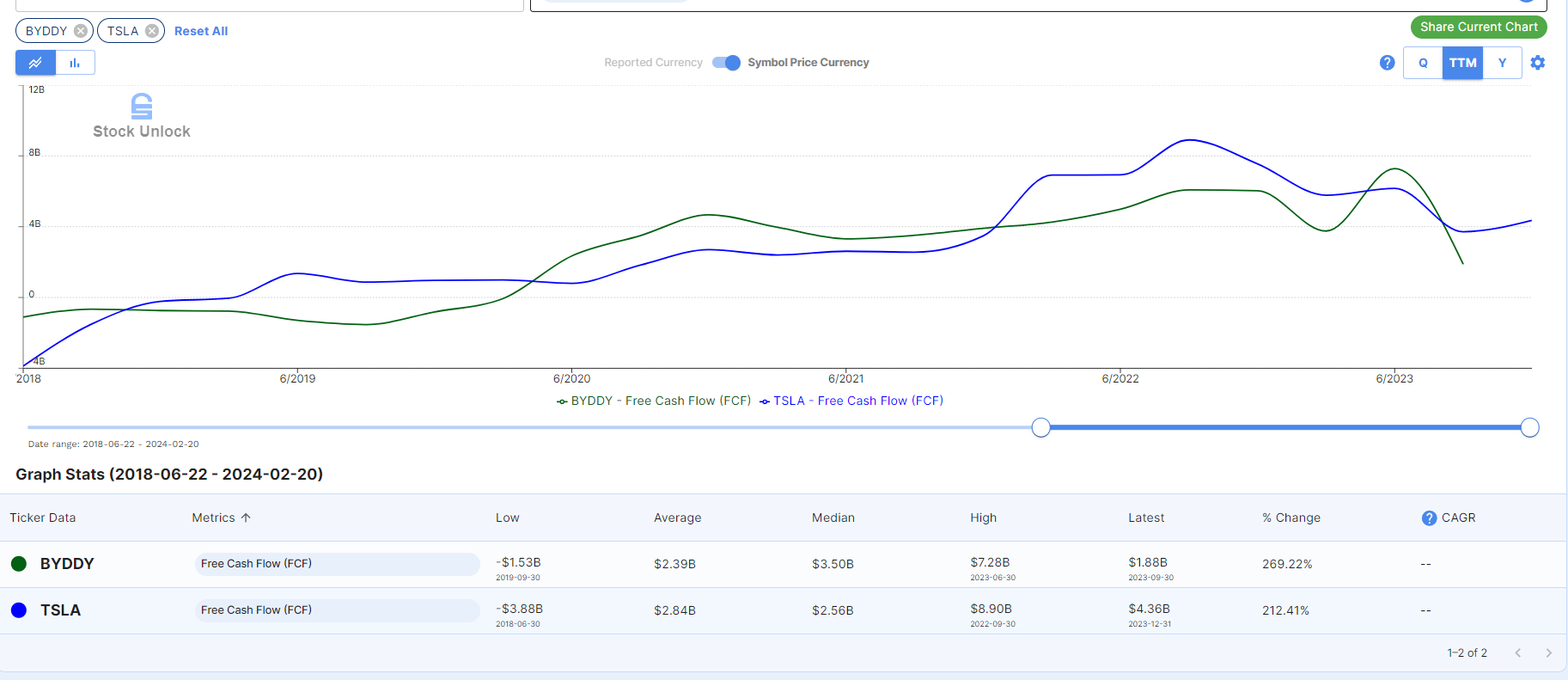Screen dimensions: 1568x680
Task: Select BYDDY ticker name in table
Action: 67,564
